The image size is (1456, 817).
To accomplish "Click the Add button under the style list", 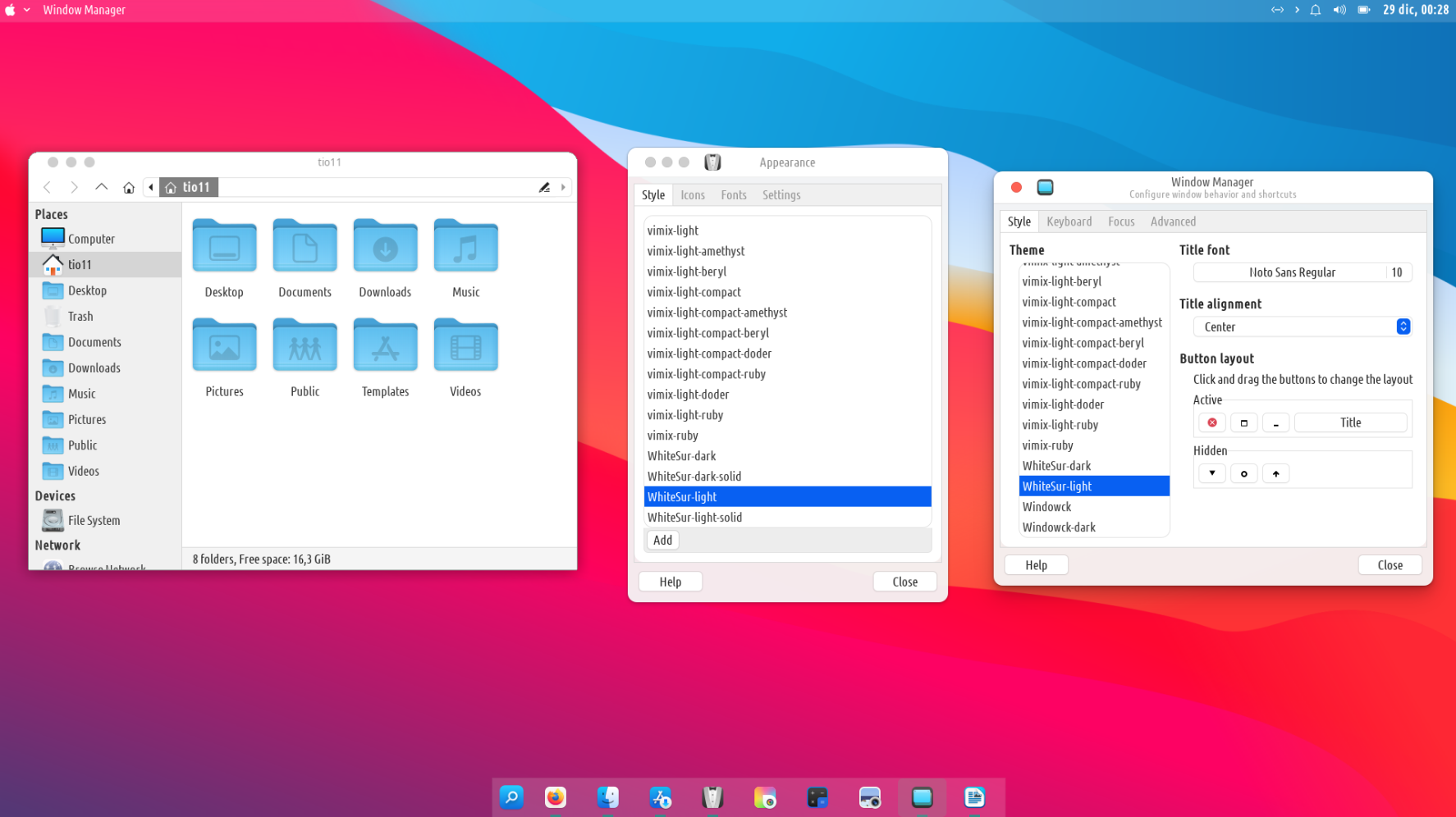I will point(662,541).
